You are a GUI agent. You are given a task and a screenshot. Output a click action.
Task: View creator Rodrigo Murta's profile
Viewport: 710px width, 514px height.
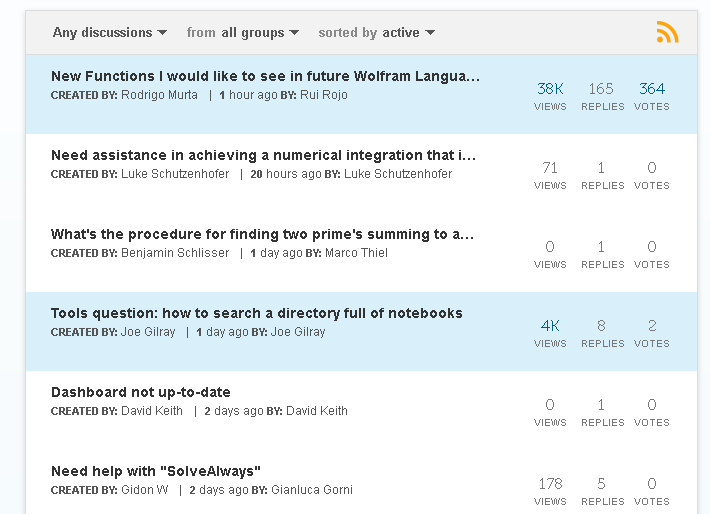click(x=159, y=95)
